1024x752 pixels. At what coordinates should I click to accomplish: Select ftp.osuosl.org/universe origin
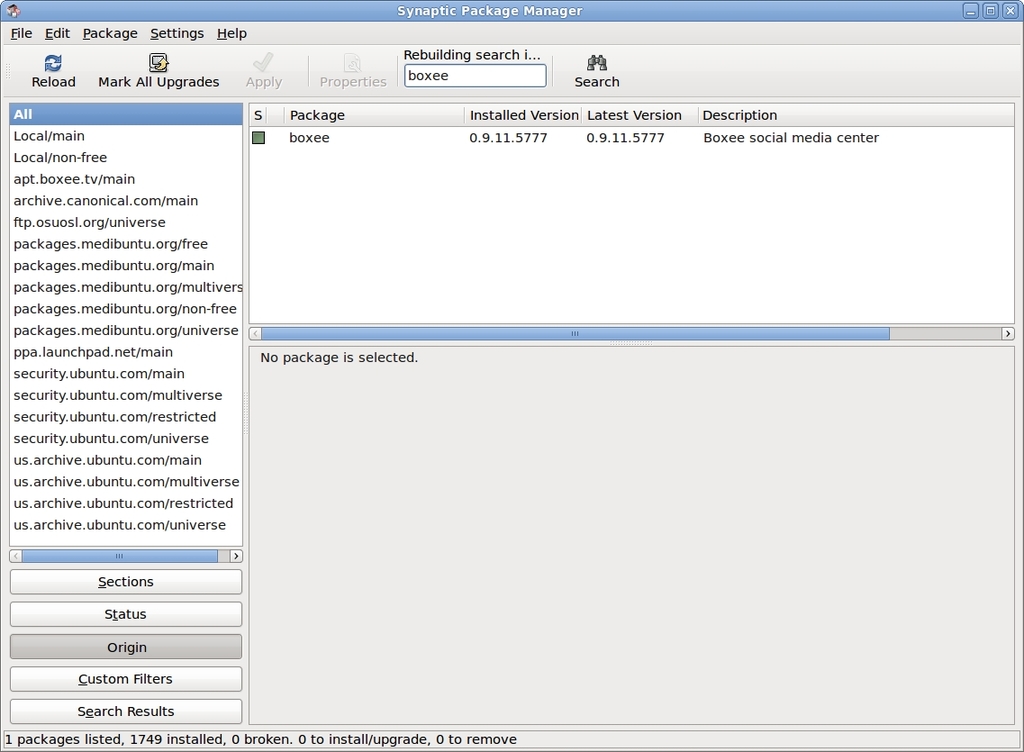coord(125,222)
